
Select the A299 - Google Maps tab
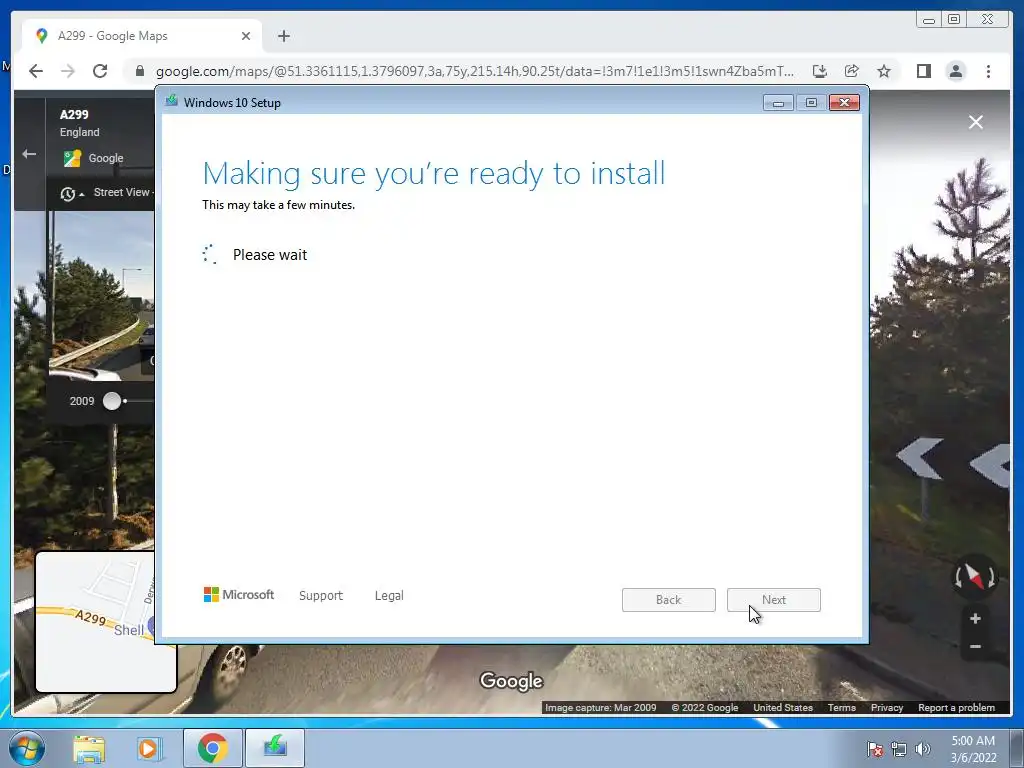(x=142, y=36)
